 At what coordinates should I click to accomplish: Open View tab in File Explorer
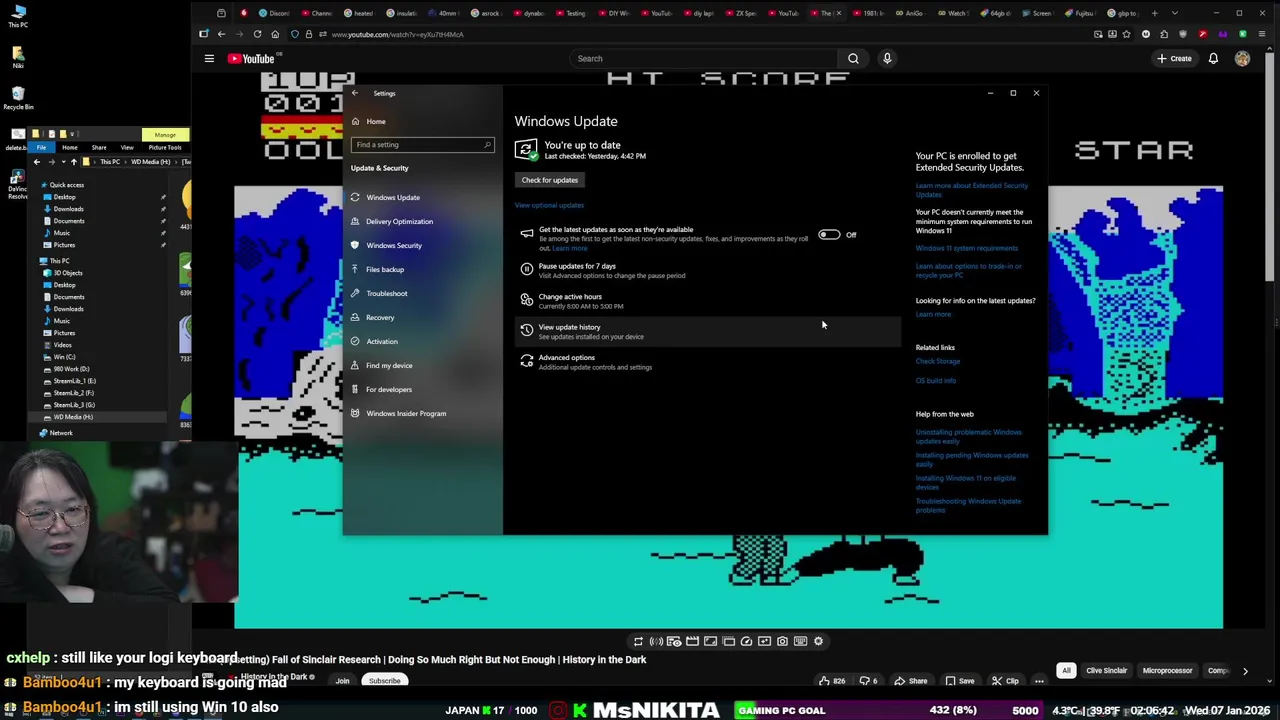point(127,147)
